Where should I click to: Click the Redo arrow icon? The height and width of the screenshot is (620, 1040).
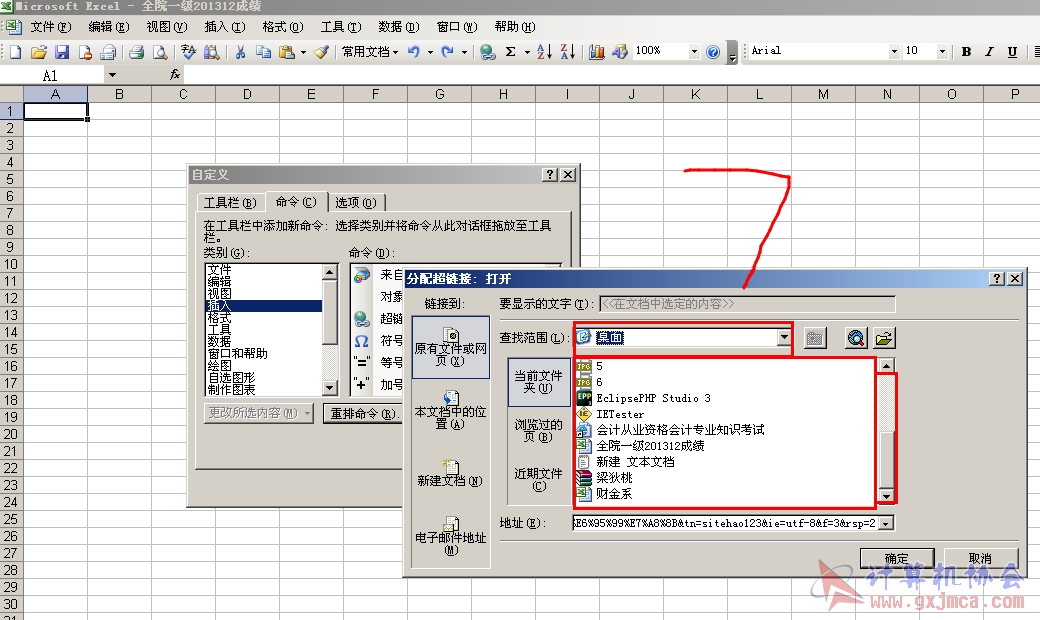[448, 51]
